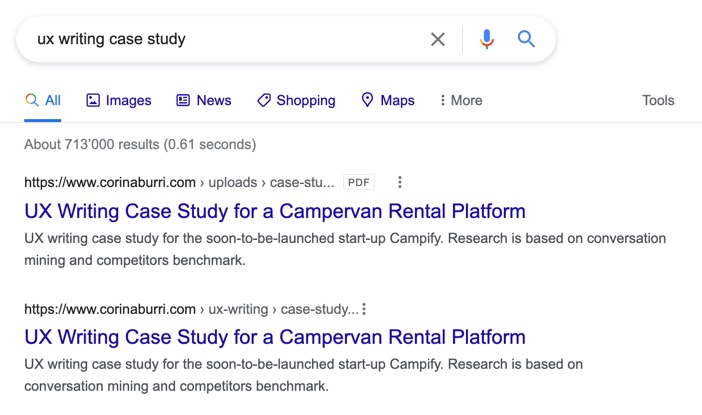Clear the search query with the X icon
The image size is (702, 415).
pyautogui.click(x=437, y=39)
